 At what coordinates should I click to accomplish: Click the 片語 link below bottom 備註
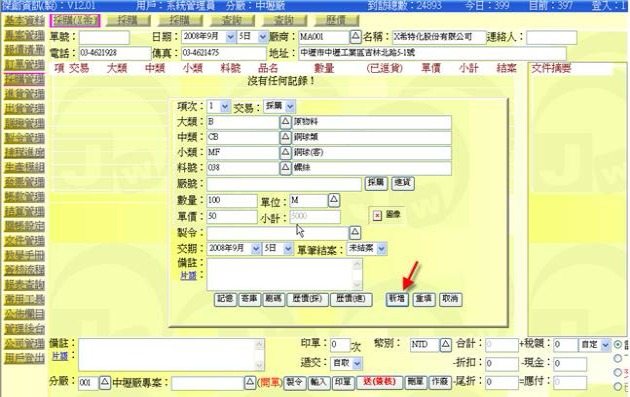[x=59, y=356]
